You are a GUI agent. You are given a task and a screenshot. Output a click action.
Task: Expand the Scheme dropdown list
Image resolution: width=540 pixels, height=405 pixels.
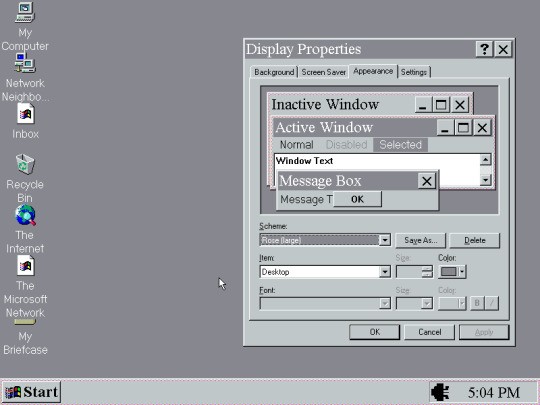click(x=385, y=240)
